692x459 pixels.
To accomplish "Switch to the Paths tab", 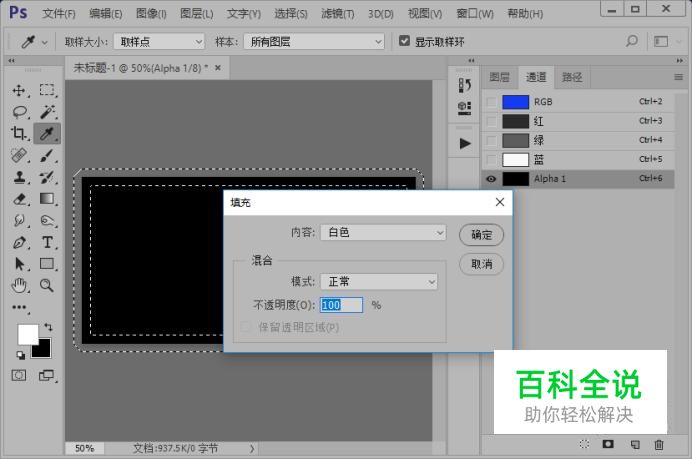I will 572,77.
